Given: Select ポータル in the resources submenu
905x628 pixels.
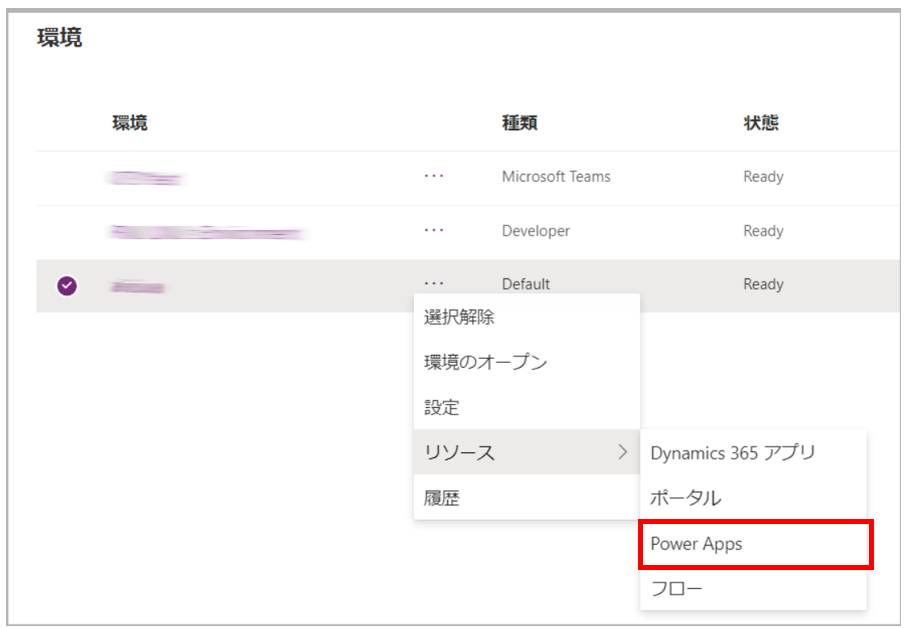Looking at the screenshot, I should pyautogui.click(x=685, y=497).
